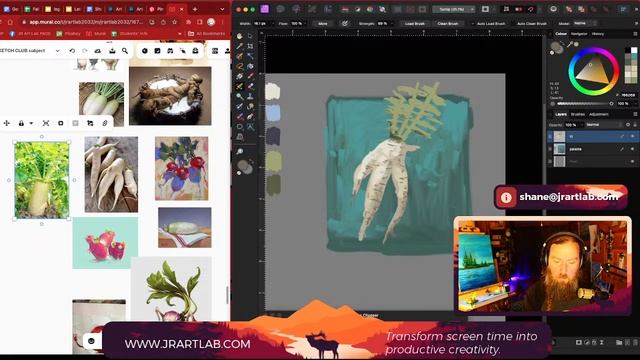Click the export download icon in Mural
Image resolution: width=640 pixels, height=360 pixels.
(112, 51)
